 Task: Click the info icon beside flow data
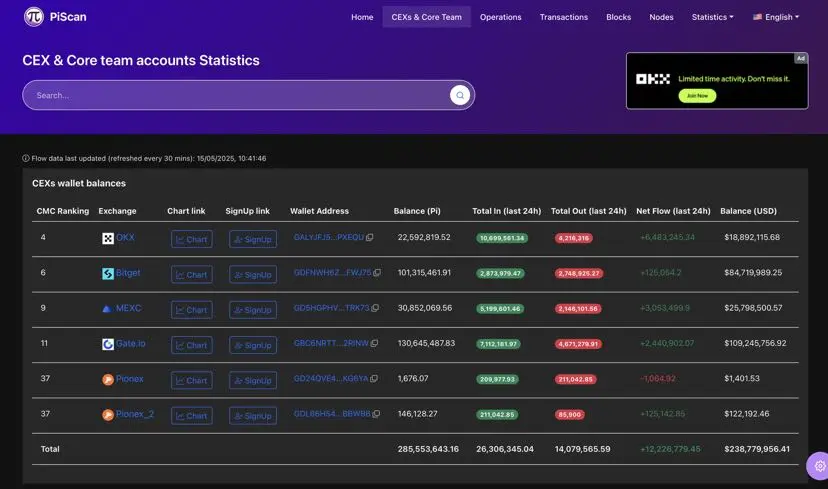25,158
